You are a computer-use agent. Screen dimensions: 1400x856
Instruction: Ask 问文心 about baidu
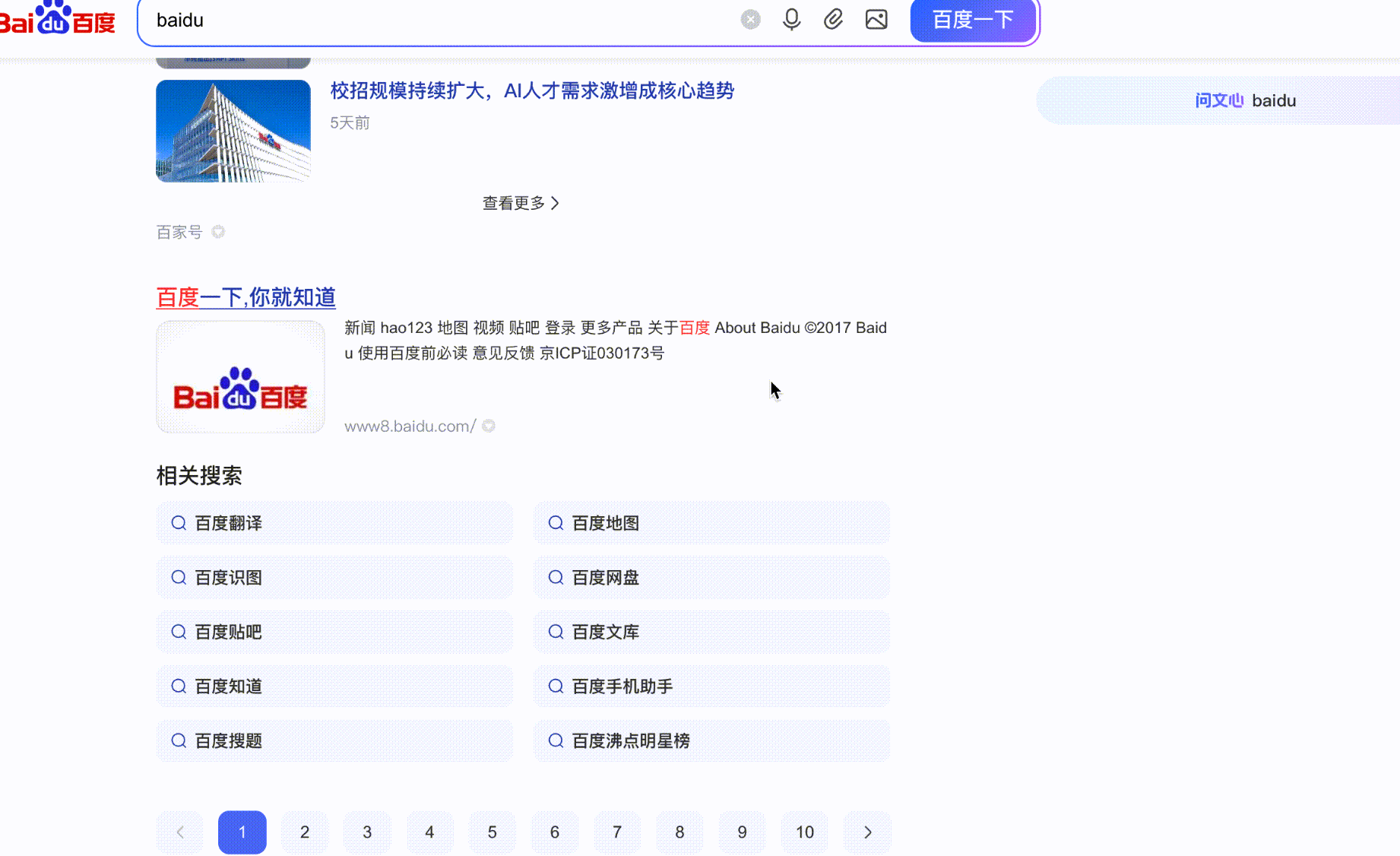coord(1245,100)
